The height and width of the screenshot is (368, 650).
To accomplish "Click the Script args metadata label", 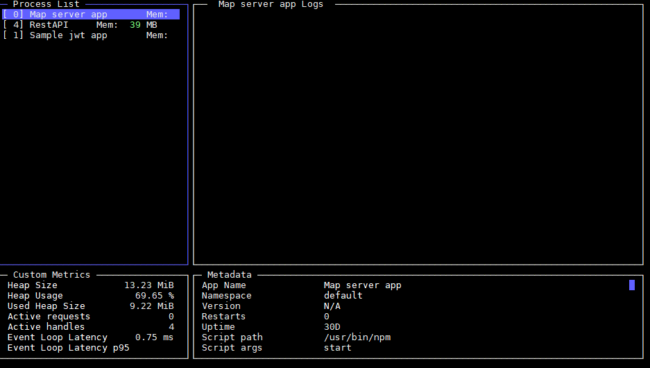I will tap(232, 347).
